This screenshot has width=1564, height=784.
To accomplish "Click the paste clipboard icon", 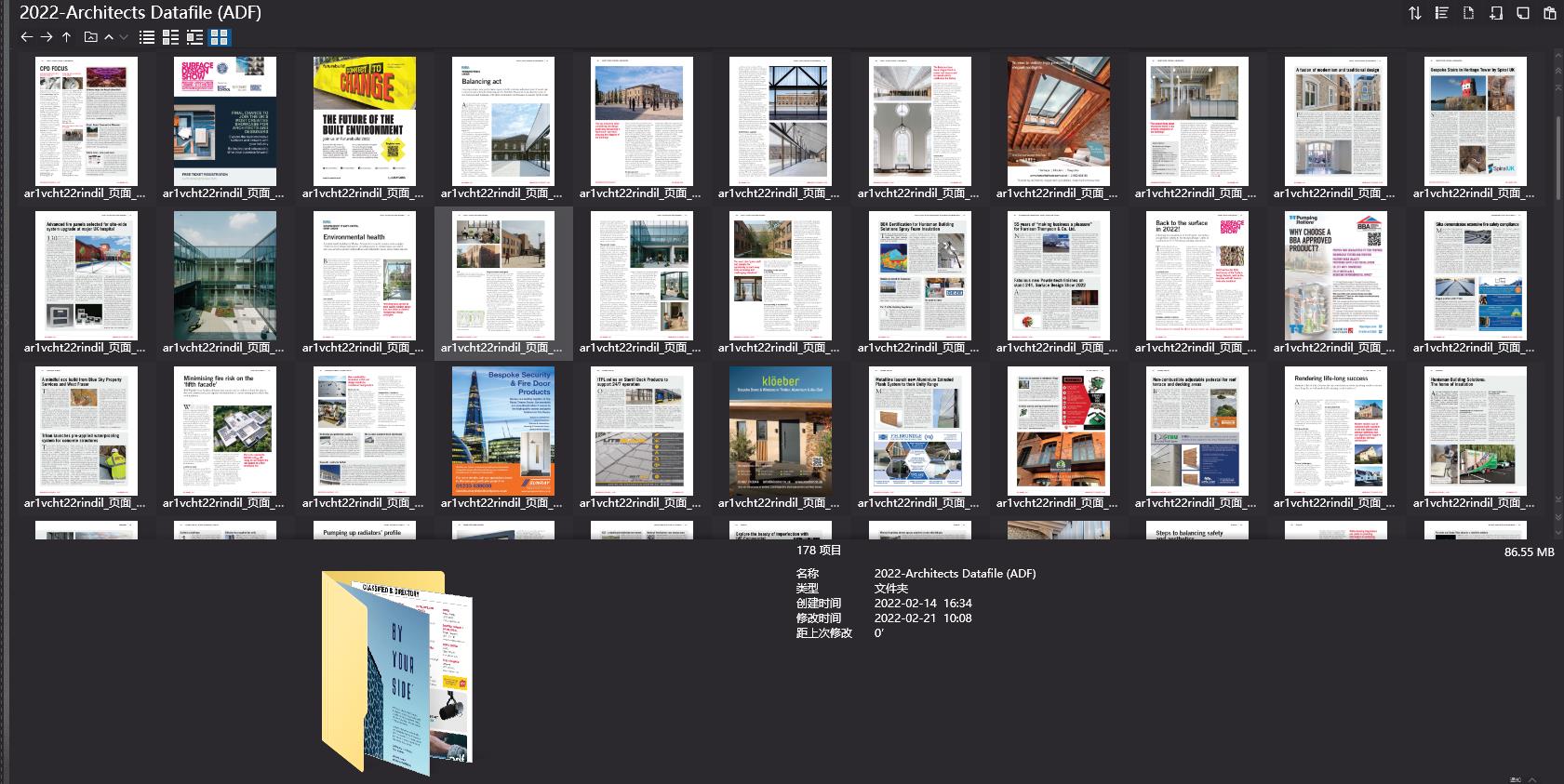I will point(1550,13).
